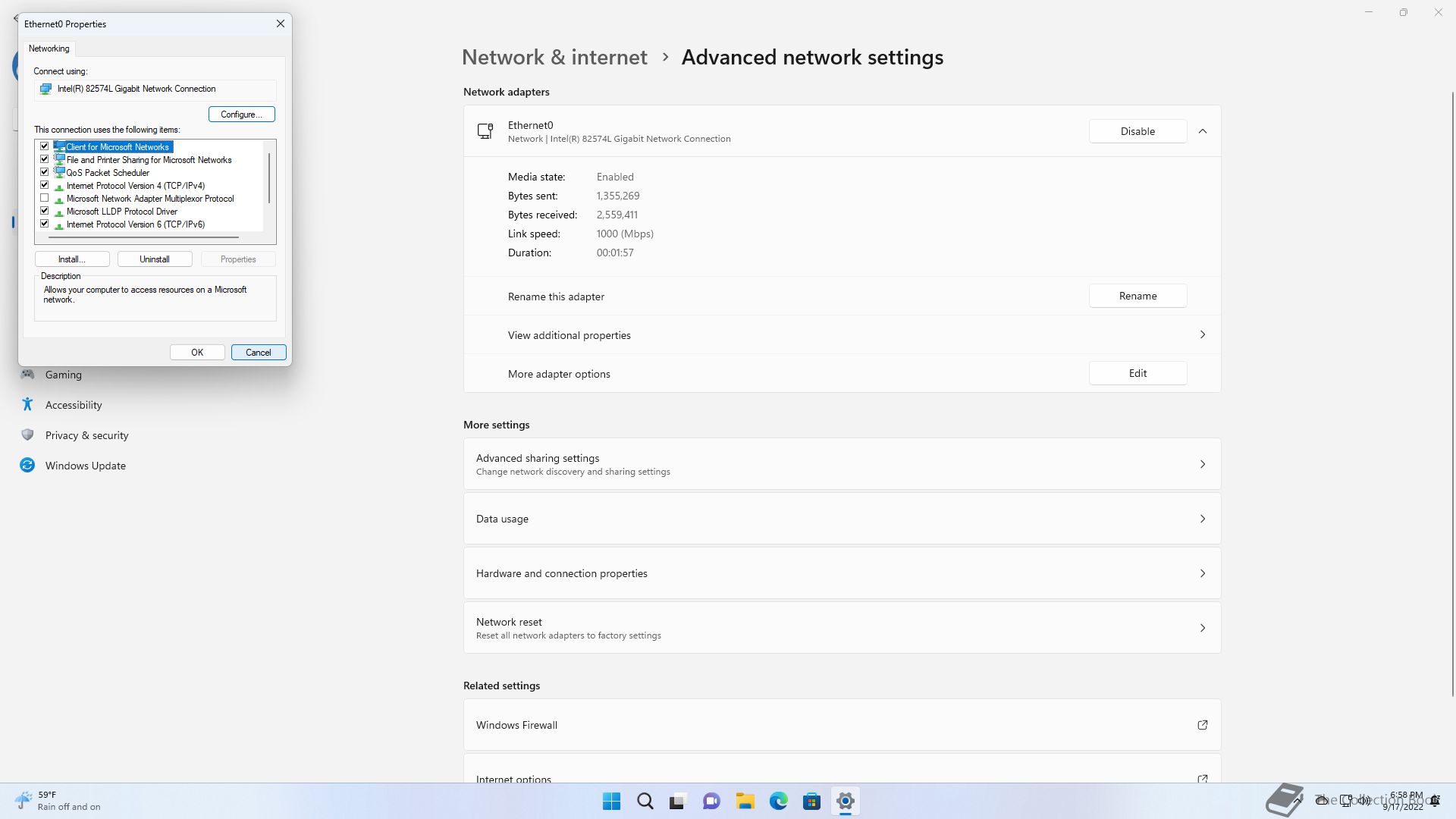Select the Networking tab in properties dialog
The height and width of the screenshot is (819, 1456).
click(x=49, y=49)
